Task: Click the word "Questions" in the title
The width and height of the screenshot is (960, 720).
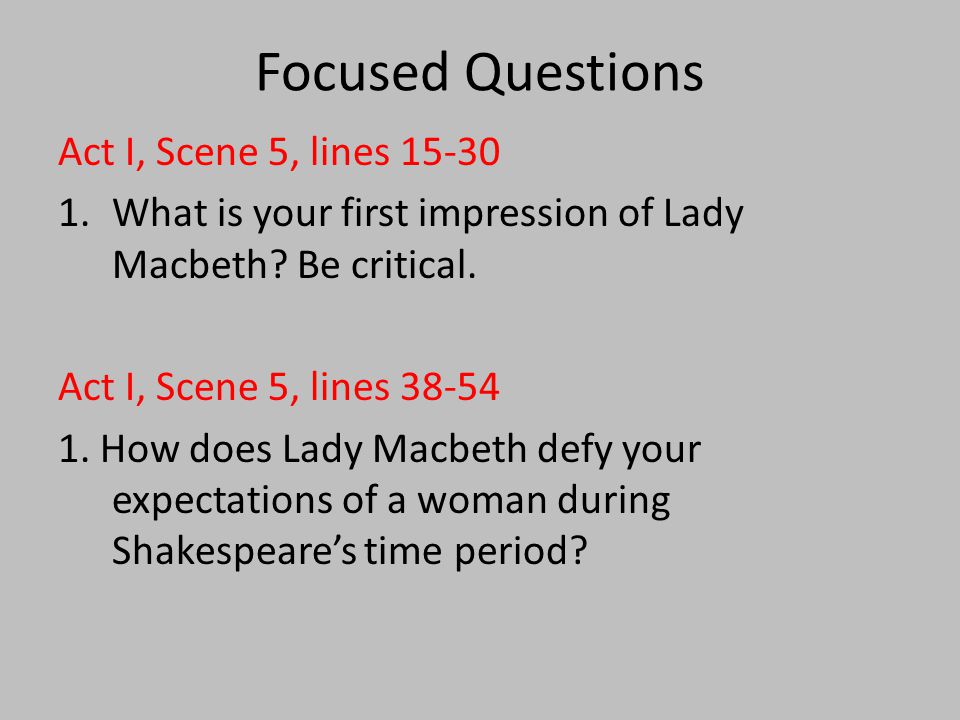Action: coord(584,75)
